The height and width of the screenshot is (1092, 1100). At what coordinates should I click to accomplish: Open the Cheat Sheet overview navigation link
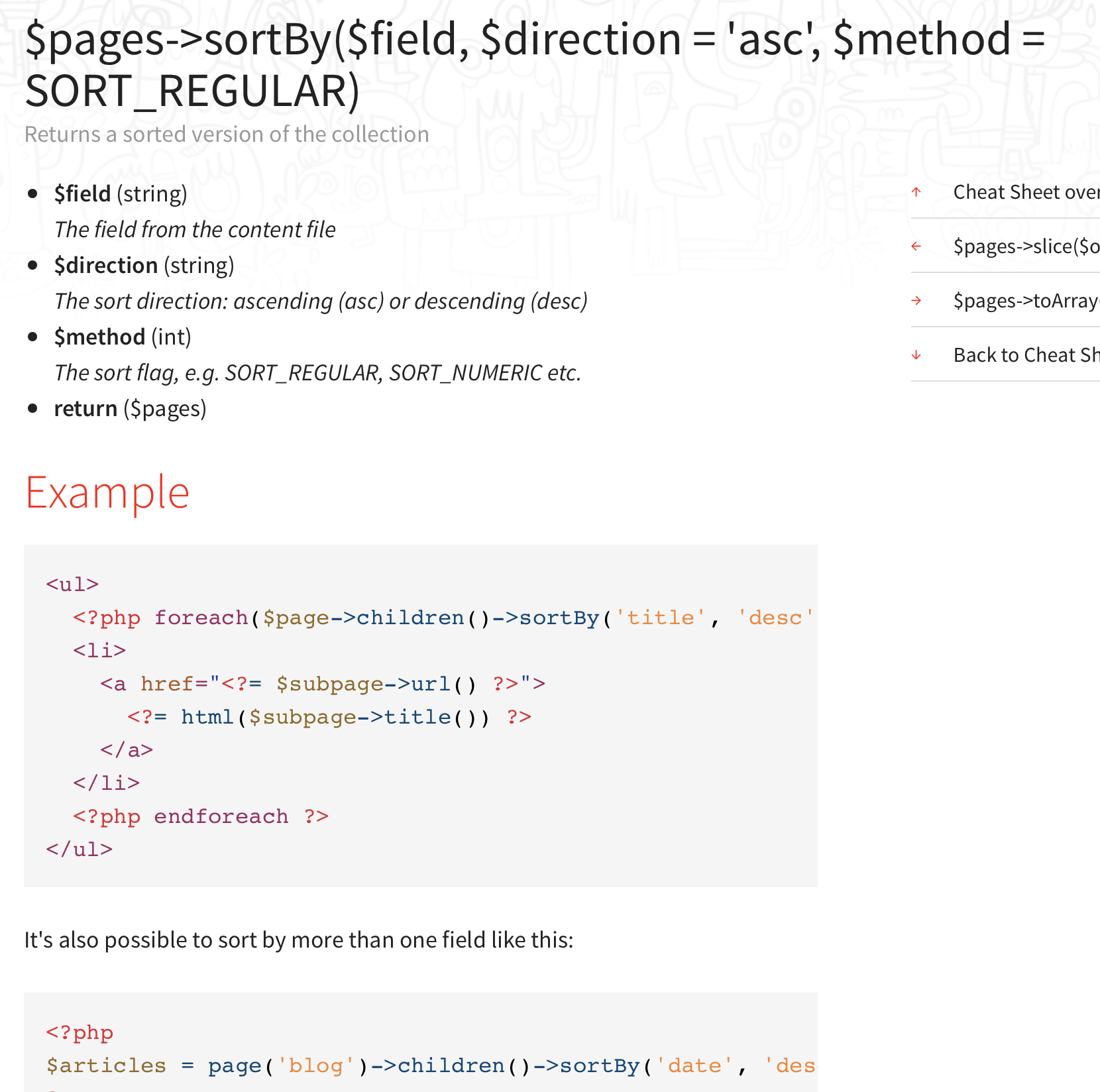[1024, 192]
